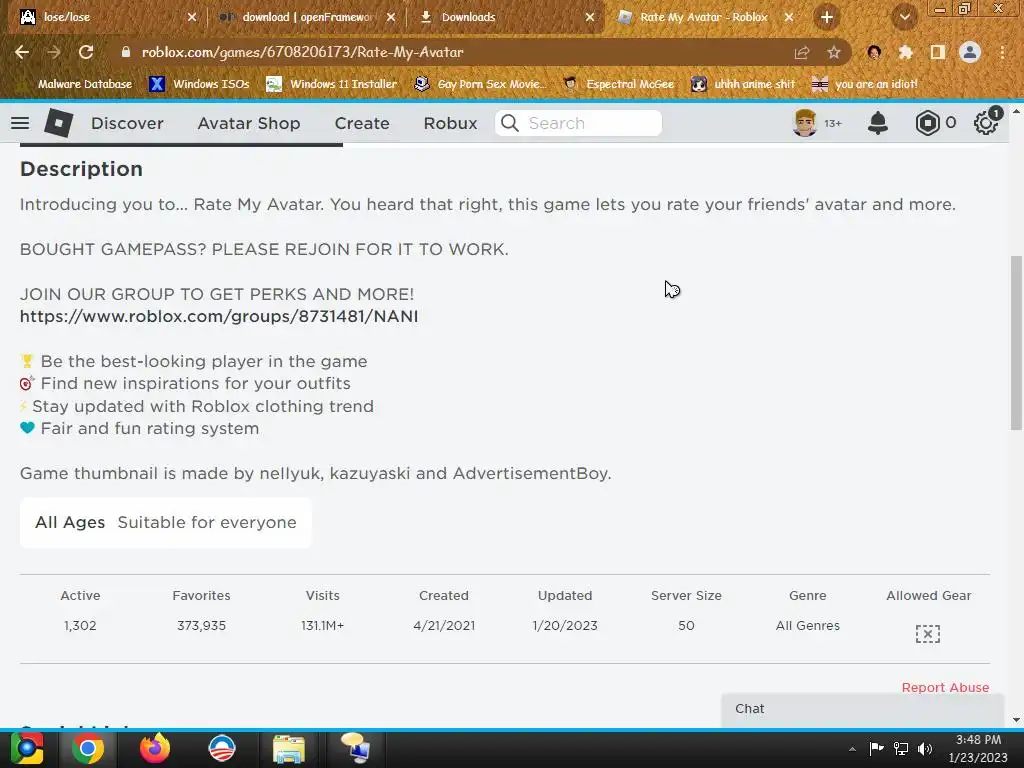Close the lose/lose tab
The width and height of the screenshot is (1024, 768).
click(191, 17)
